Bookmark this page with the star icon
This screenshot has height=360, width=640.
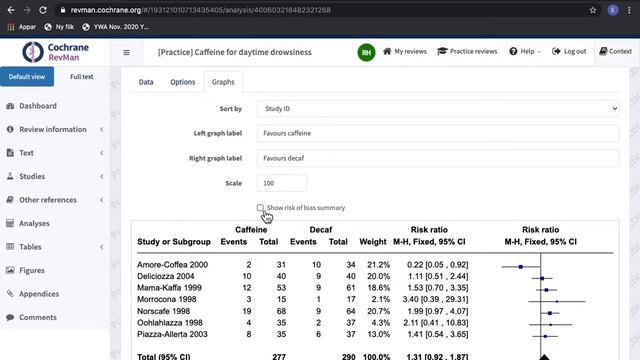pyautogui.click(x=593, y=10)
